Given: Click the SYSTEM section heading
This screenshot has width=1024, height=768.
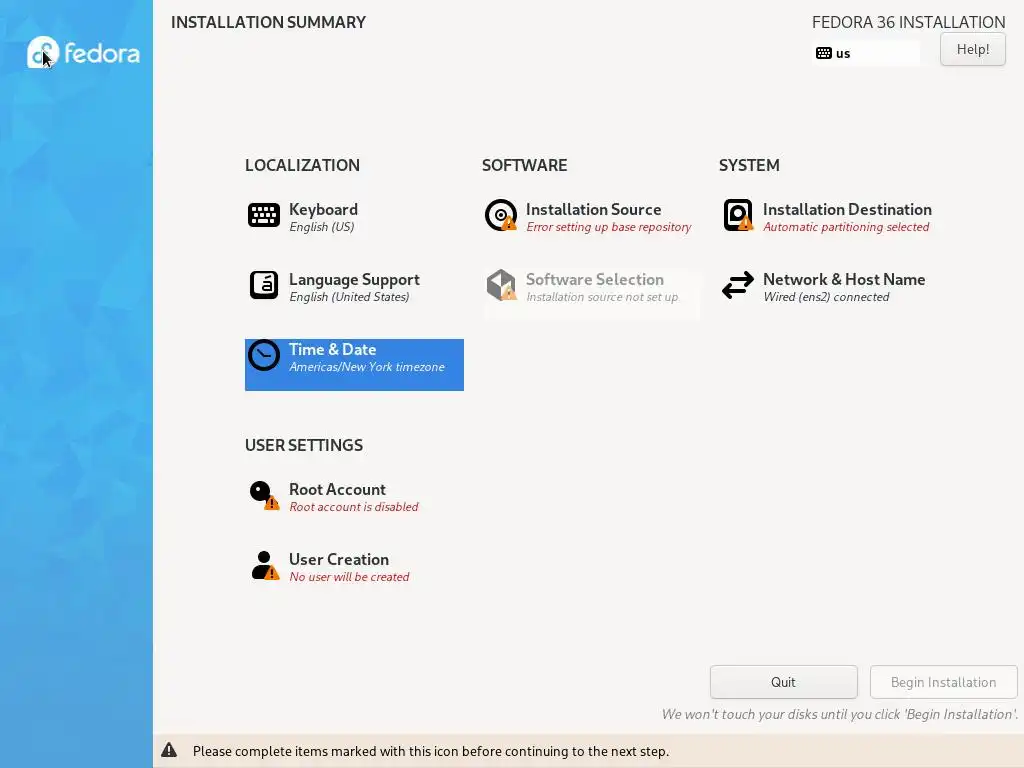Looking at the screenshot, I should pyautogui.click(x=749, y=165).
